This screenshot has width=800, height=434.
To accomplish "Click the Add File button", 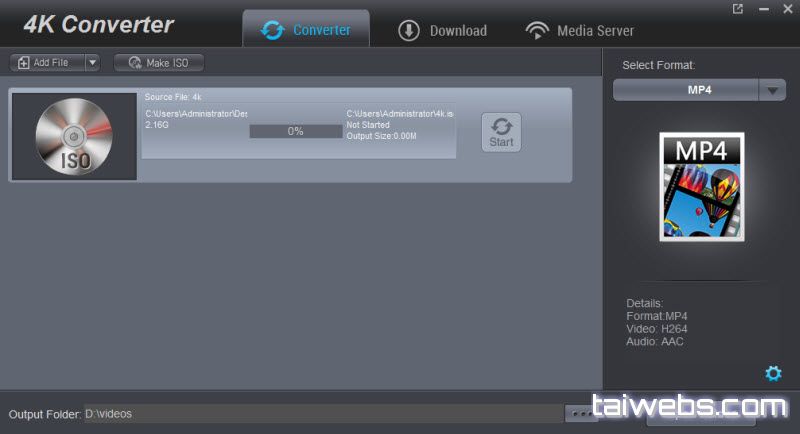I will [45, 63].
